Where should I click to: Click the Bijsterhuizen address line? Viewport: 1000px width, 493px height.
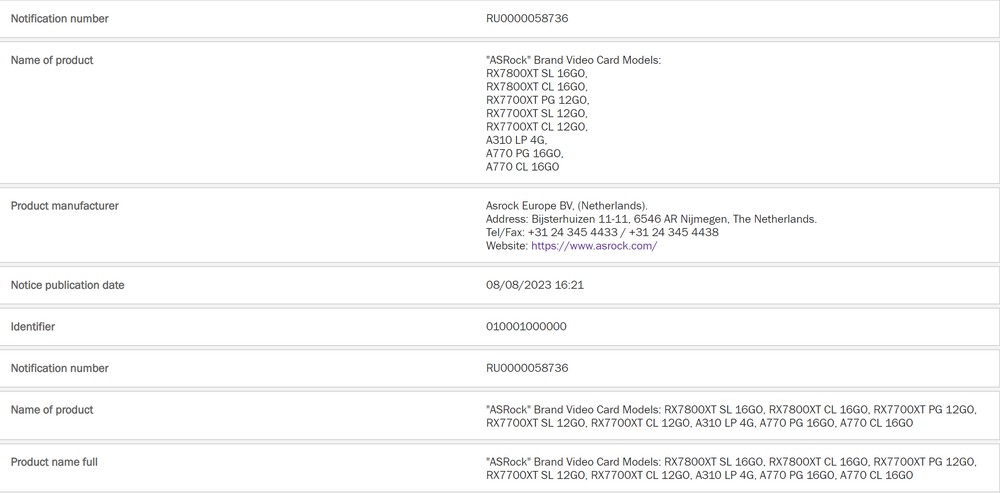(651, 219)
